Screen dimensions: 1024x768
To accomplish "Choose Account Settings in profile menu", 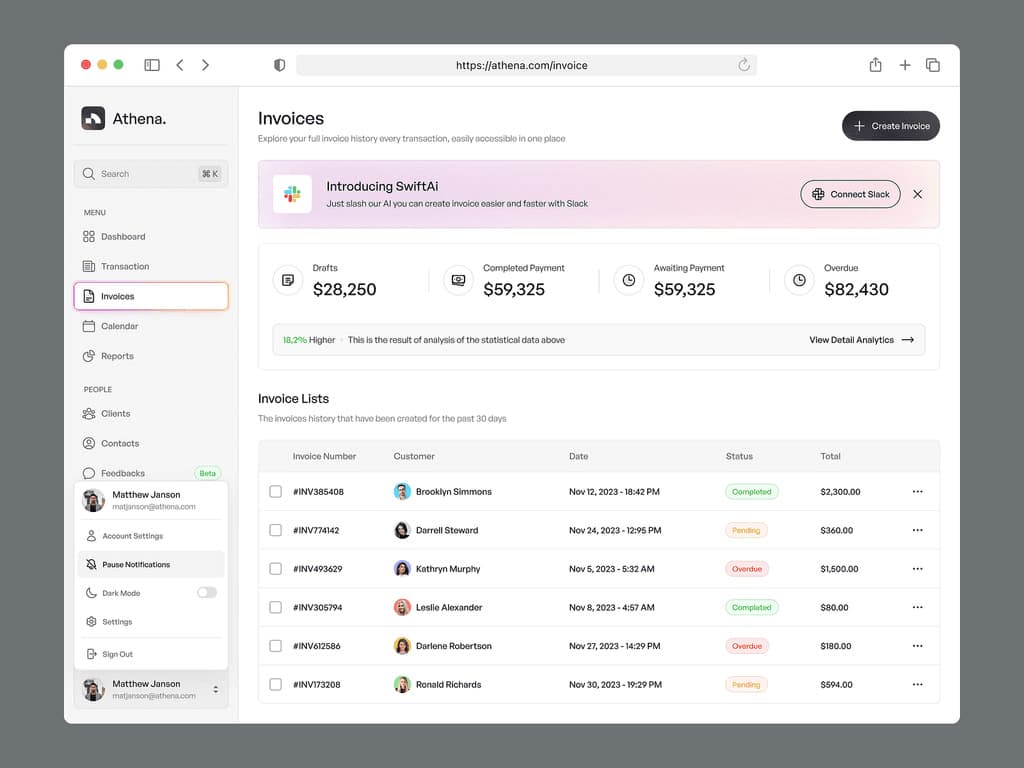I will coord(151,536).
